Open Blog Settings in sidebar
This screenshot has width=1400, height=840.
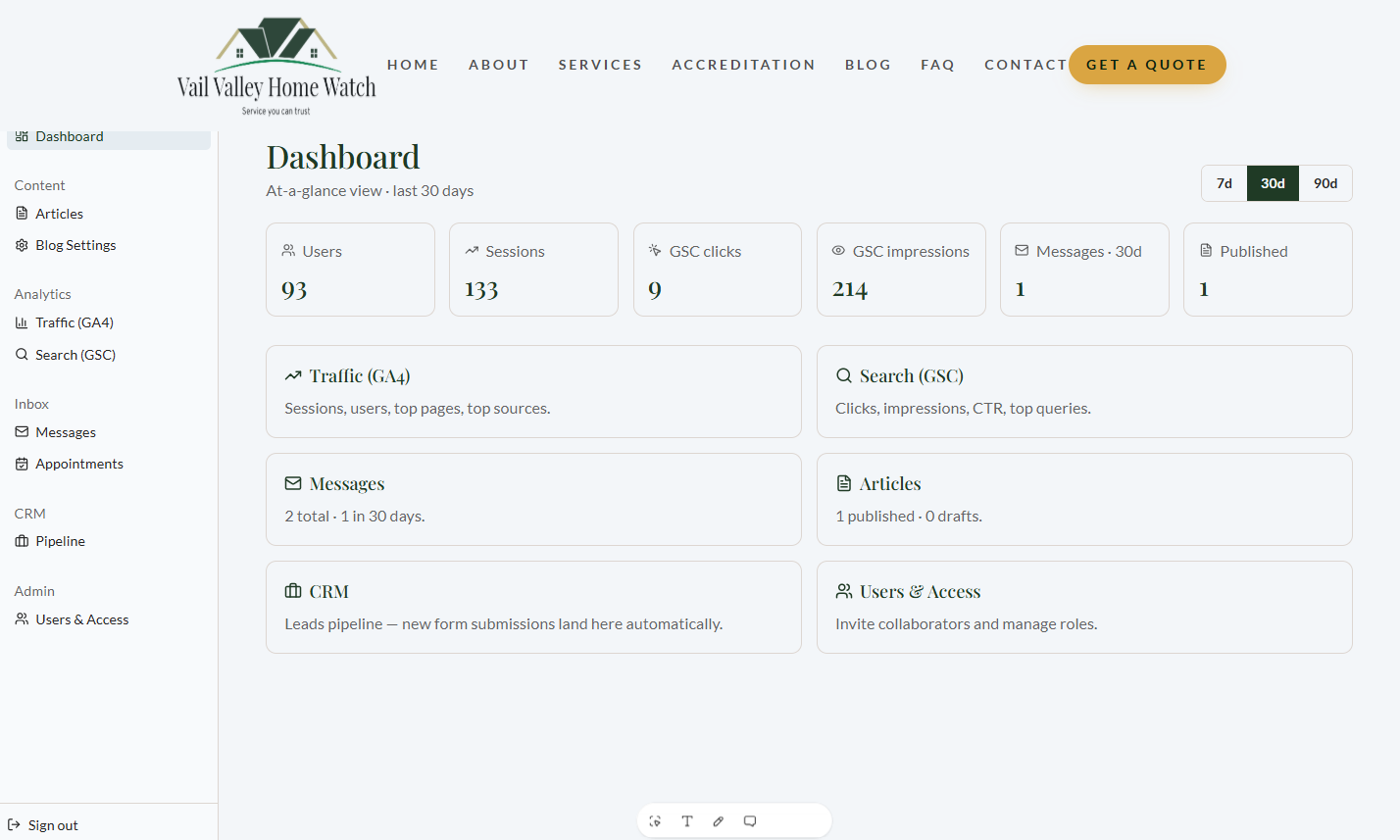click(x=109, y=245)
